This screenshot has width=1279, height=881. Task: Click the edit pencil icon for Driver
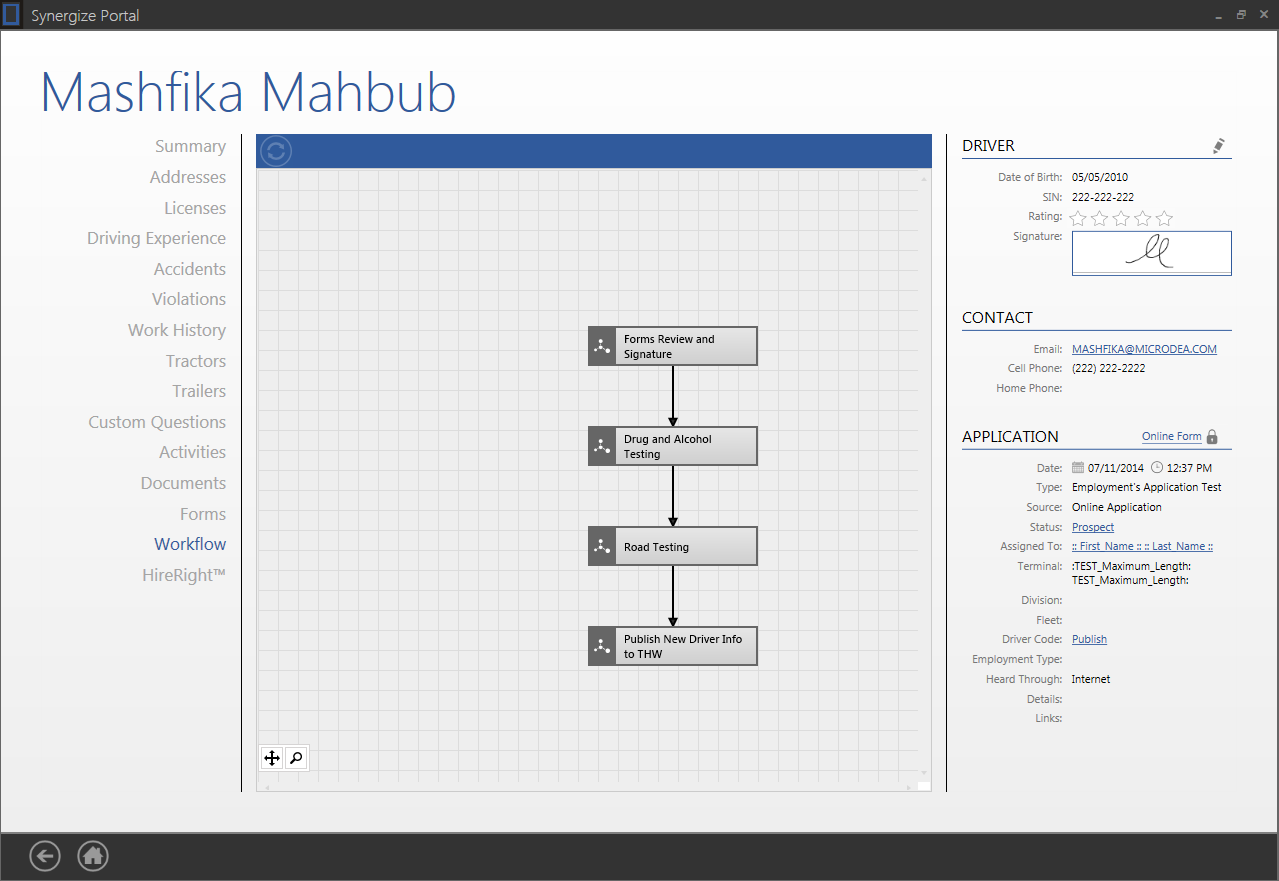1218,146
